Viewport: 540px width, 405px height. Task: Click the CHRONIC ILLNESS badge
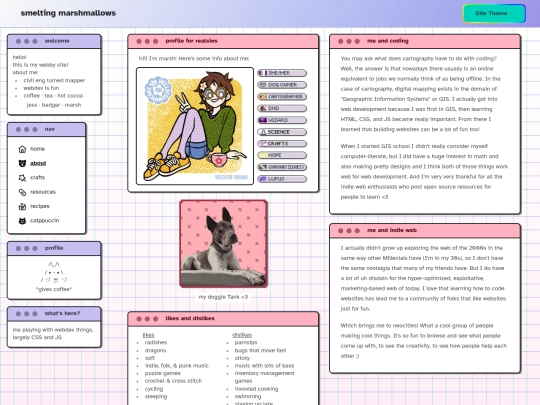tap(282, 167)
